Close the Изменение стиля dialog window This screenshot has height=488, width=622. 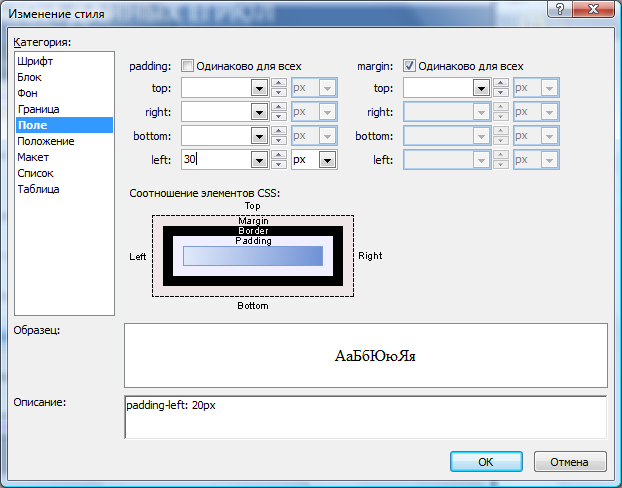pyautogui.click(x=593, y=9)
